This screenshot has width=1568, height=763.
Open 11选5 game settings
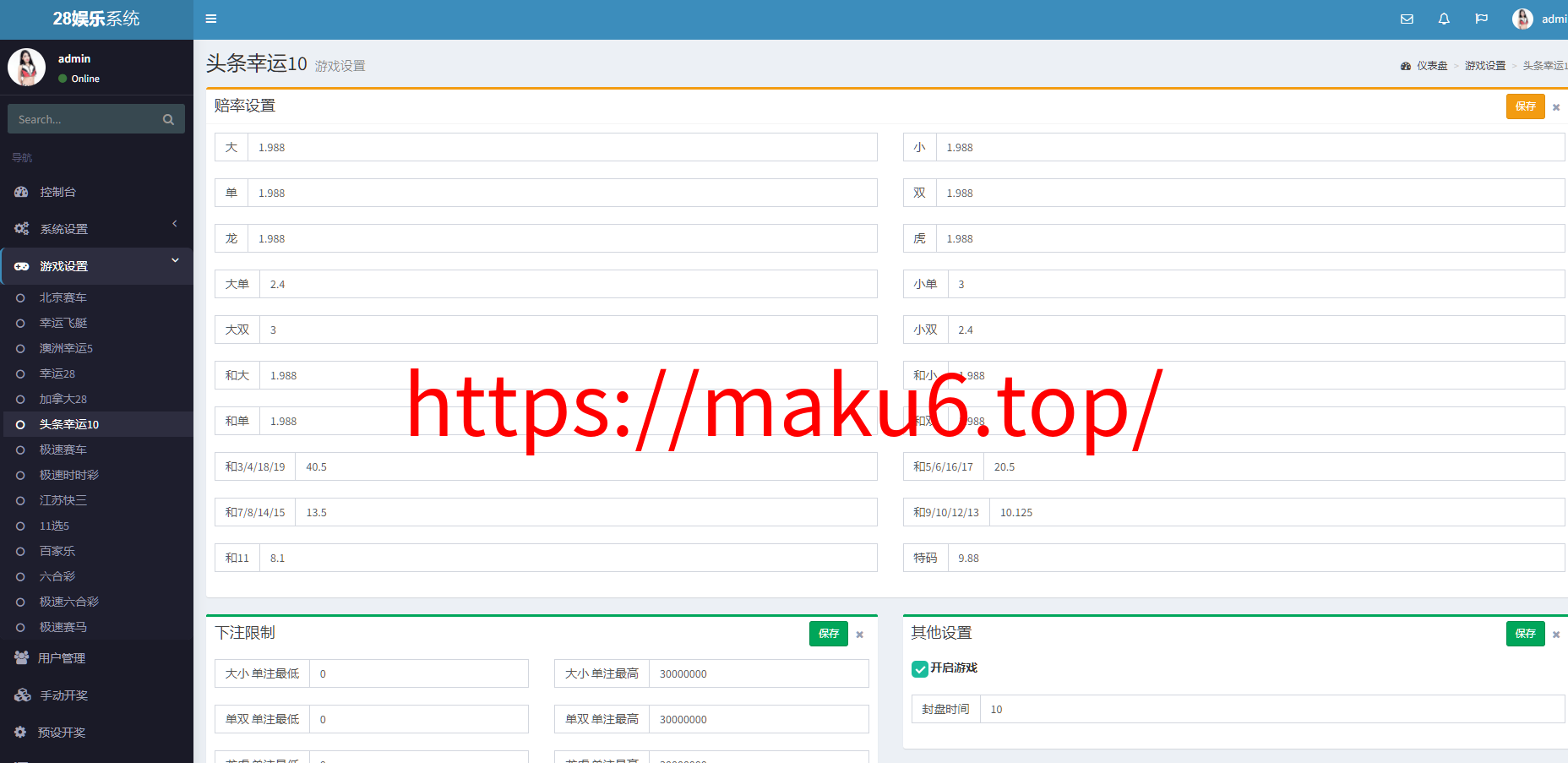point(55,526)
